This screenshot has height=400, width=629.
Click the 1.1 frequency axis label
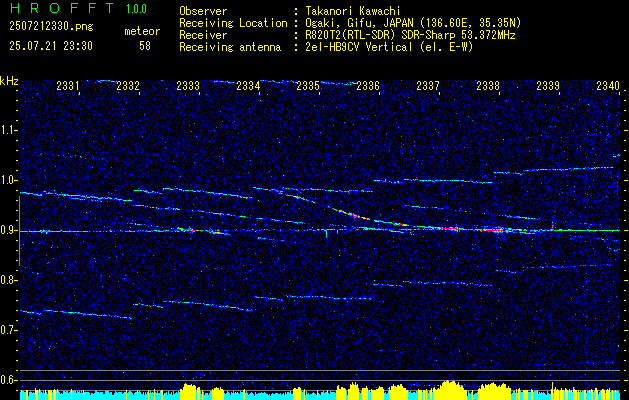click(x=9, y=130)
